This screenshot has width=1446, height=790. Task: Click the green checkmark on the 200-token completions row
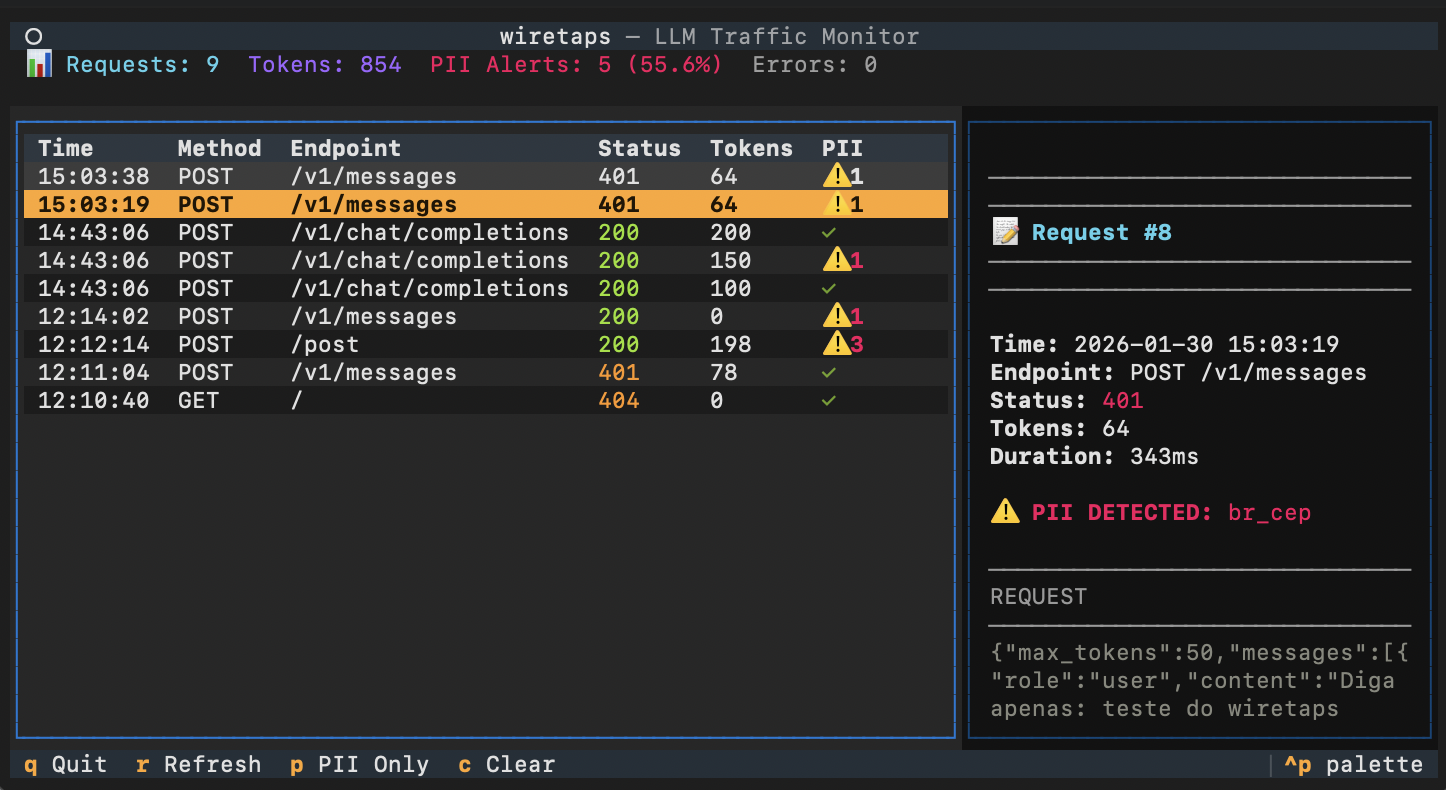[828, 231]
